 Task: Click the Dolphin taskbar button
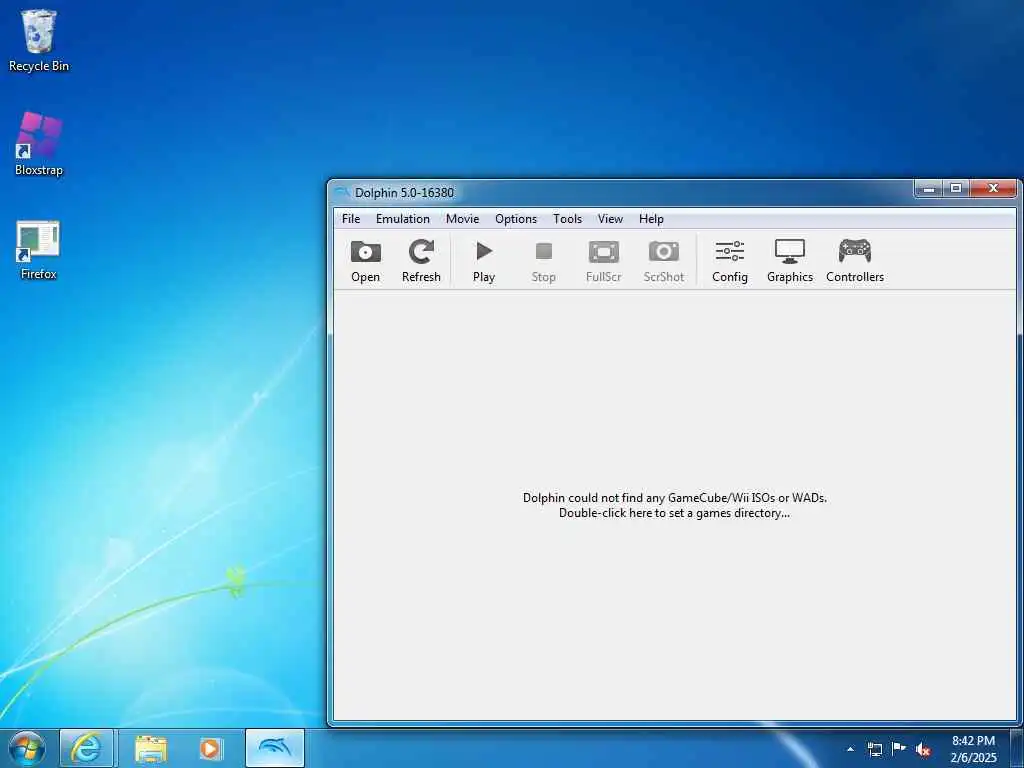tap(274, 748)
